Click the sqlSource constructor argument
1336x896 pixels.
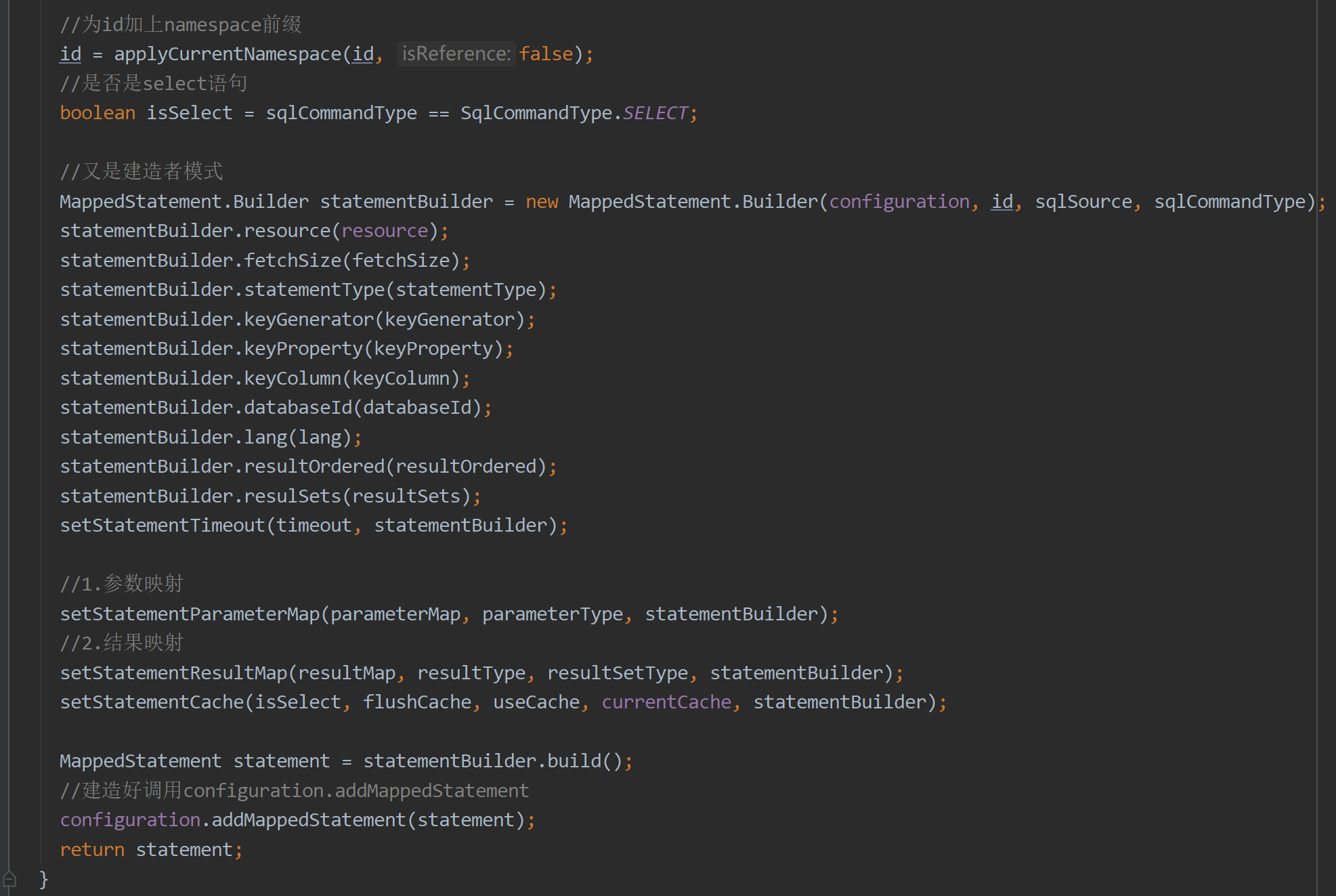[x=1083, y=202]
